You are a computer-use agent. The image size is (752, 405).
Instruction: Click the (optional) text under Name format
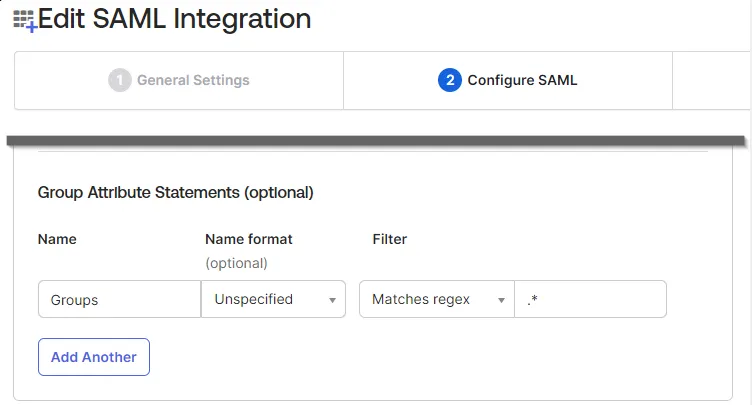point(236,263)
